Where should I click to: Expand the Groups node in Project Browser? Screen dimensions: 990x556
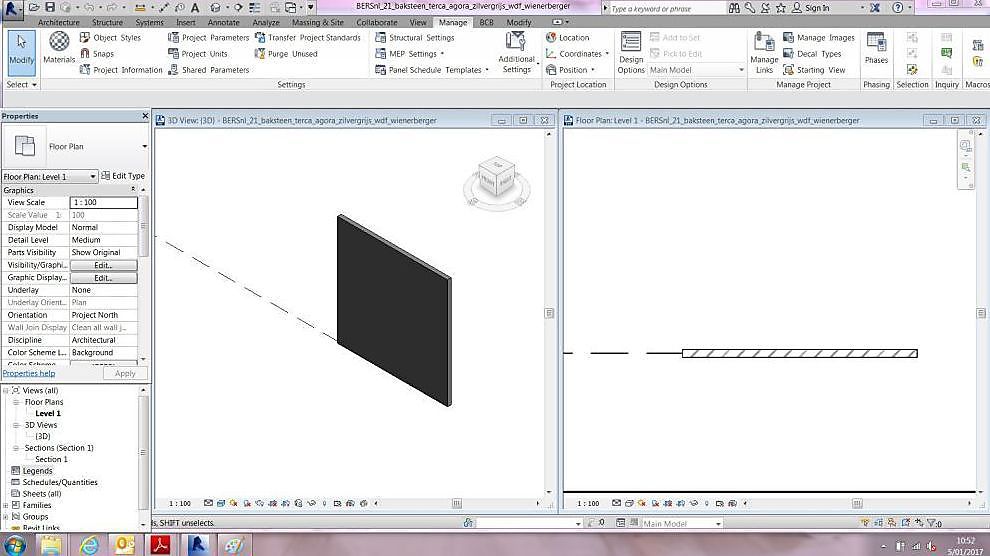6,517
